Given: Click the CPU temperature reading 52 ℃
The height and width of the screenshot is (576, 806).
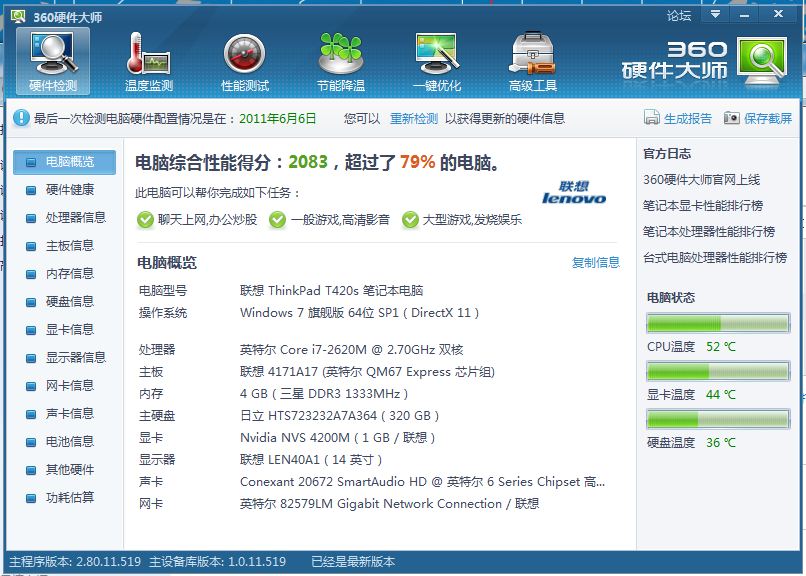Looking at the screenshot, I should pos(721,347).
